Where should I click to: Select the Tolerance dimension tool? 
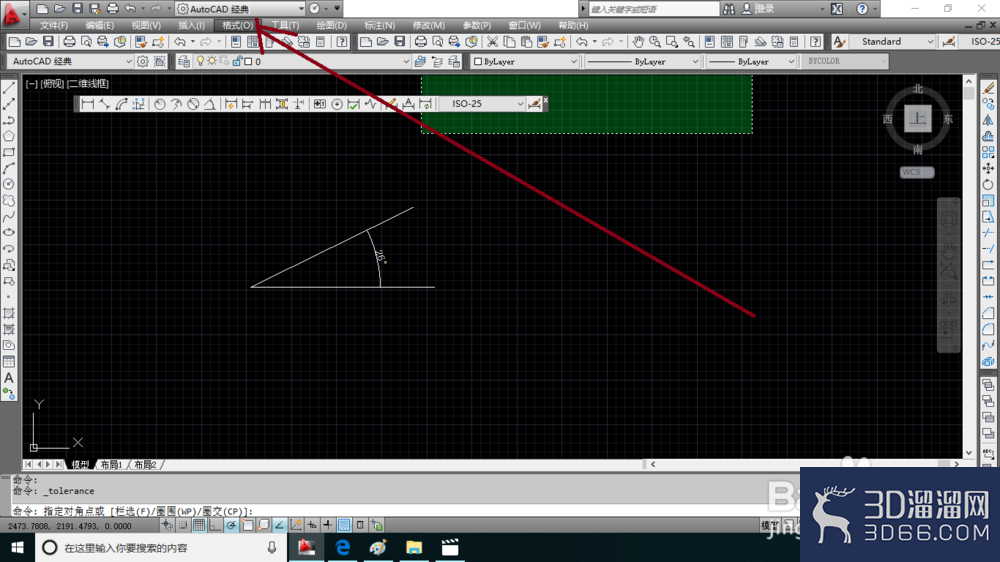(320, 104)
